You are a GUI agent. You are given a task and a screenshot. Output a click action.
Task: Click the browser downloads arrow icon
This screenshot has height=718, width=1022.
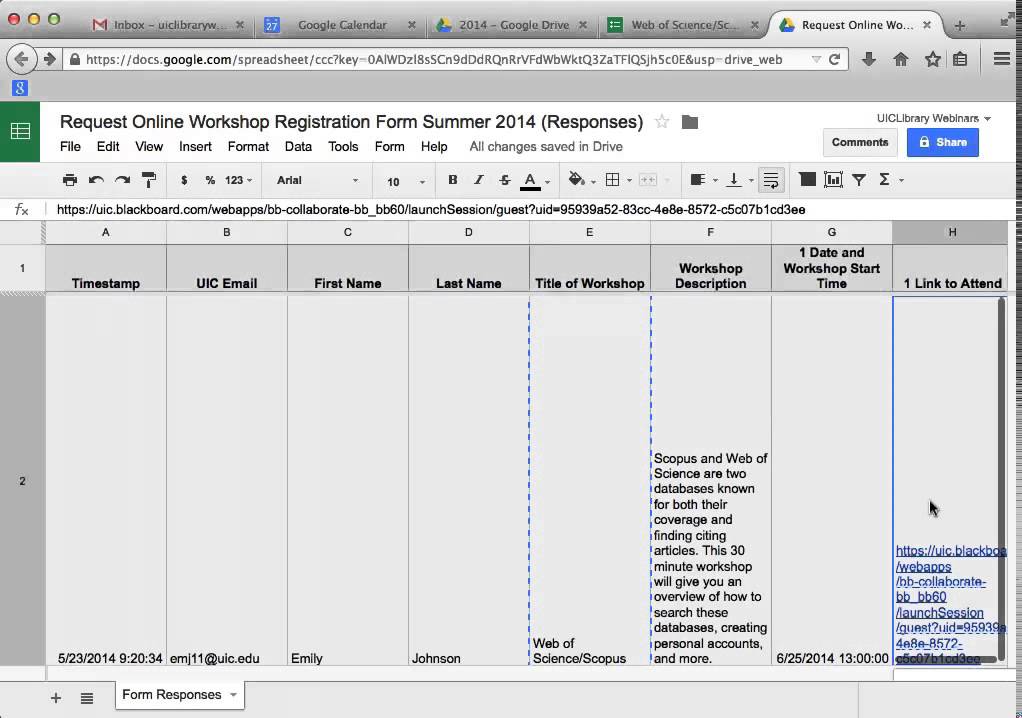click(868, 59)
